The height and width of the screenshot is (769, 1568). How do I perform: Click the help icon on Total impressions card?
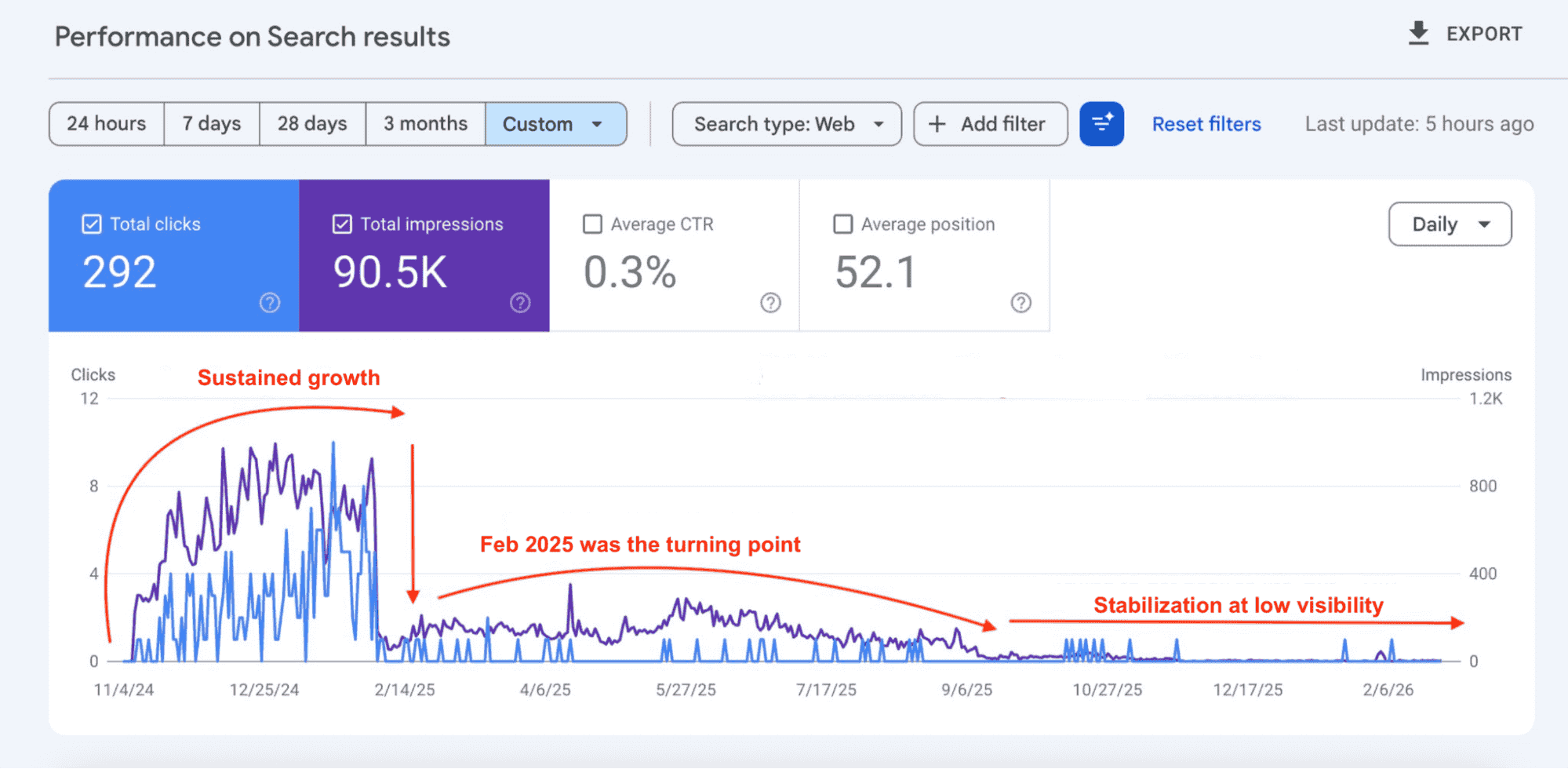pos(519,302)
